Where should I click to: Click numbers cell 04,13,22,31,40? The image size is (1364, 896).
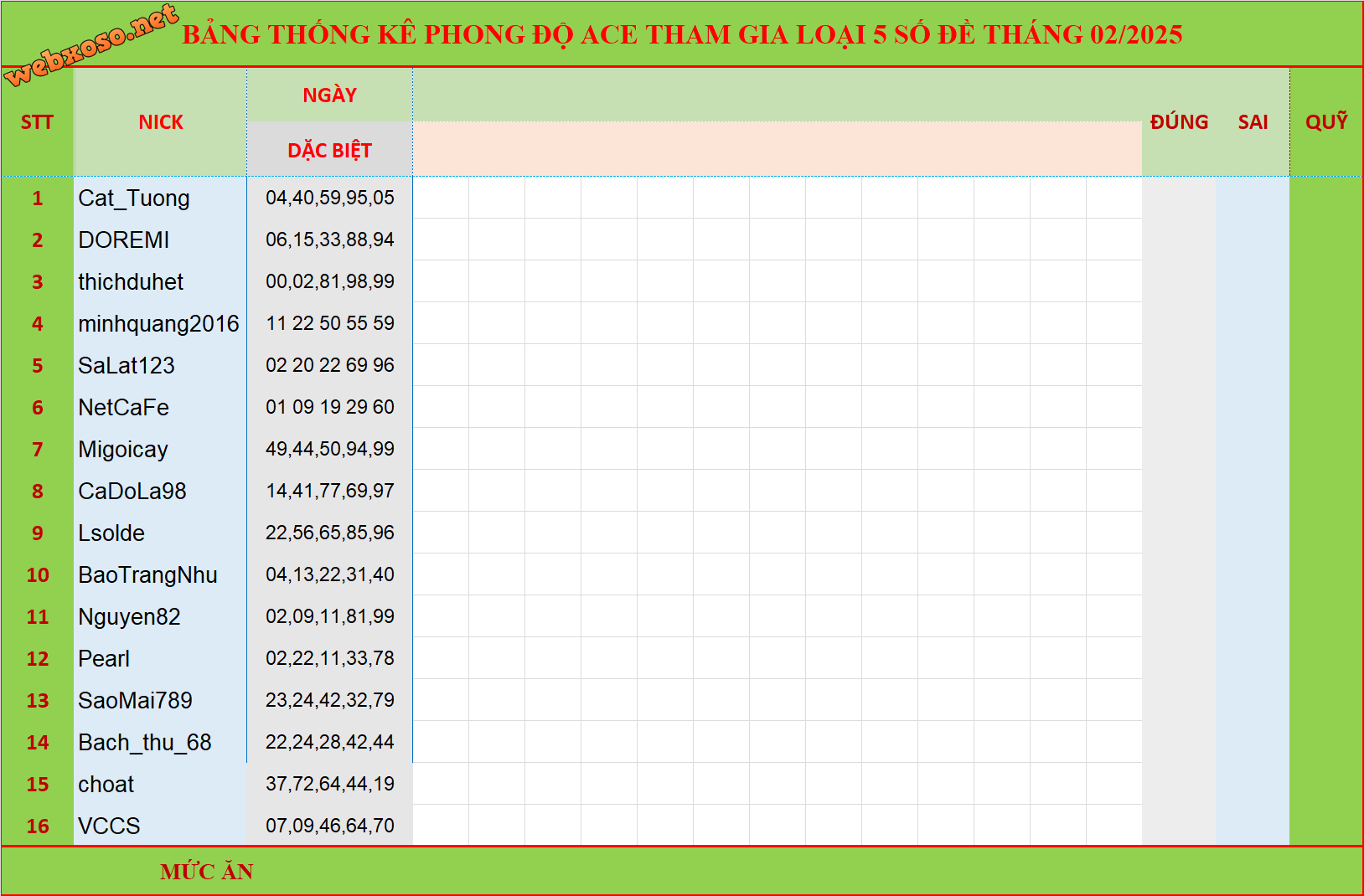329,574
